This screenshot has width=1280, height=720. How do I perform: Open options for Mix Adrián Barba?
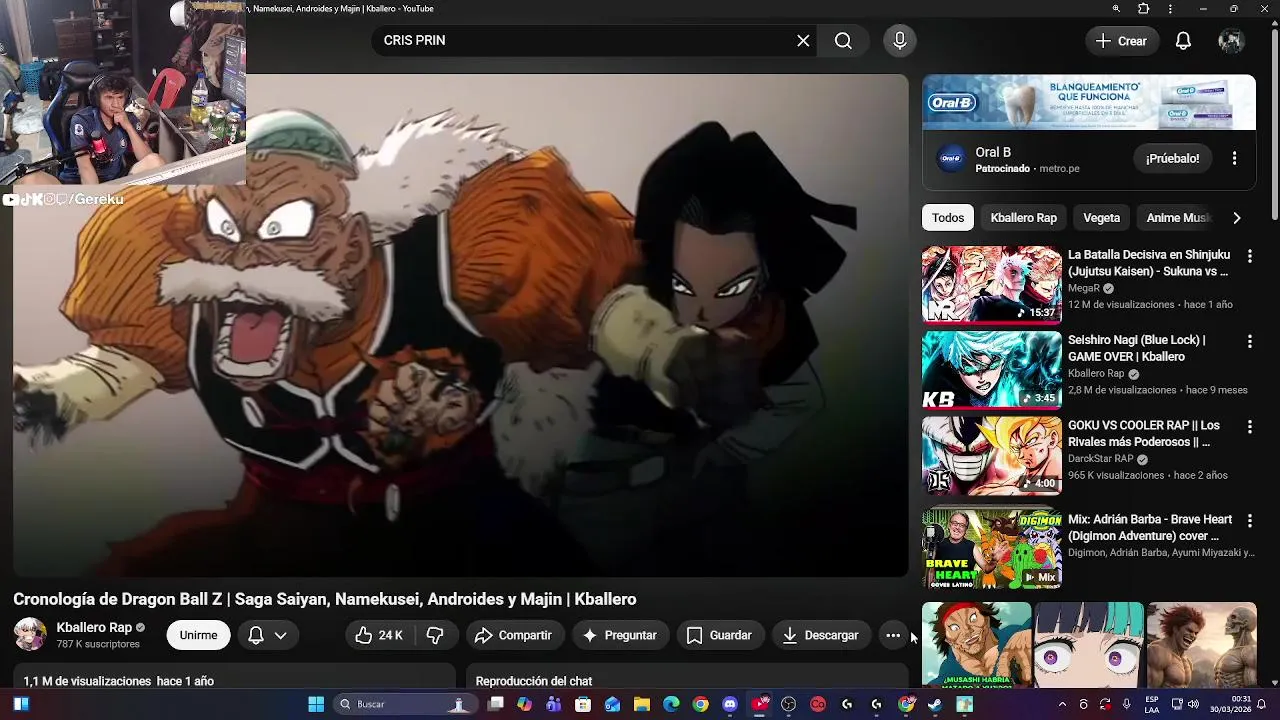1249,521
